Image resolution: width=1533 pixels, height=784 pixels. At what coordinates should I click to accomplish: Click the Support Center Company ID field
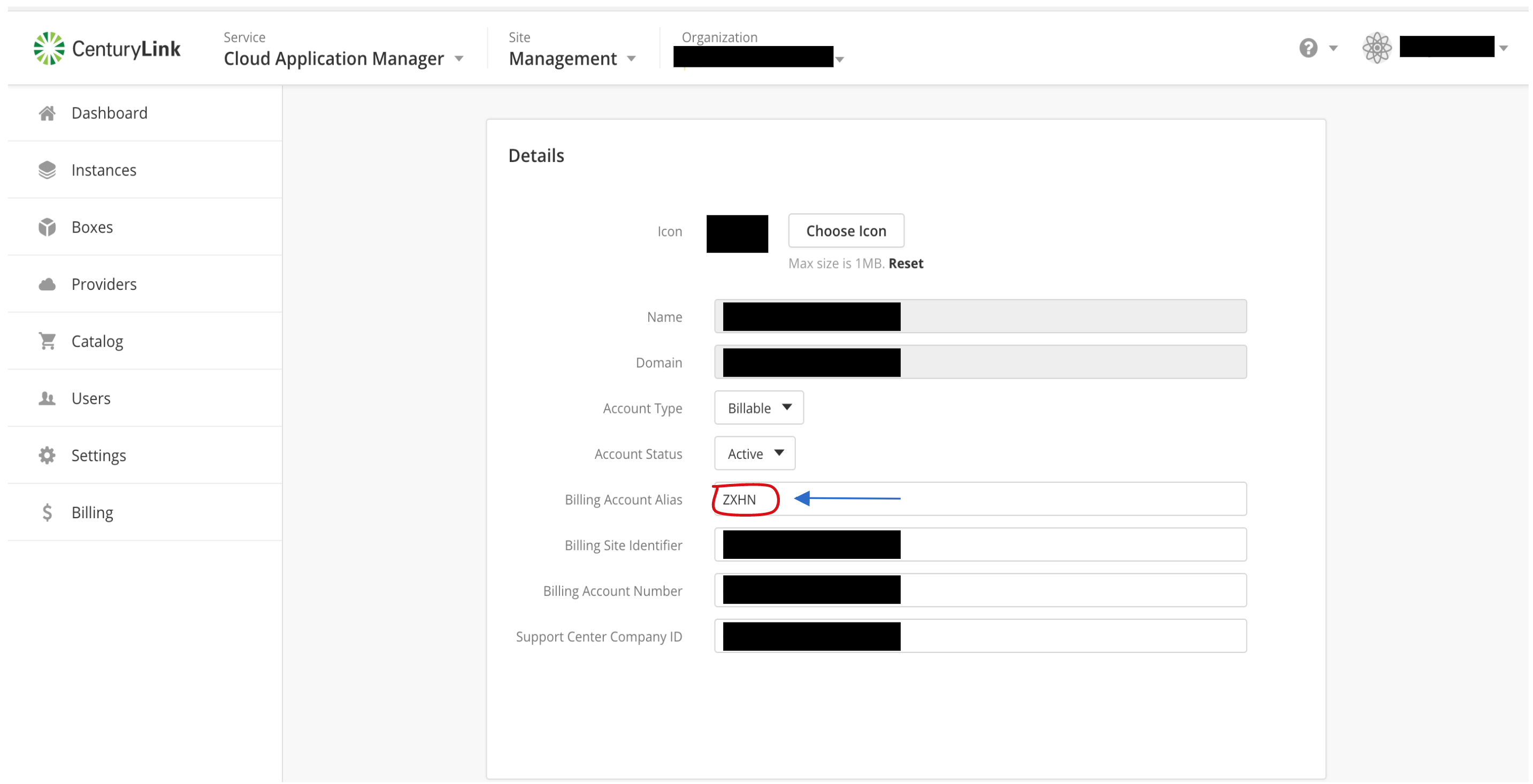(980, 636)
